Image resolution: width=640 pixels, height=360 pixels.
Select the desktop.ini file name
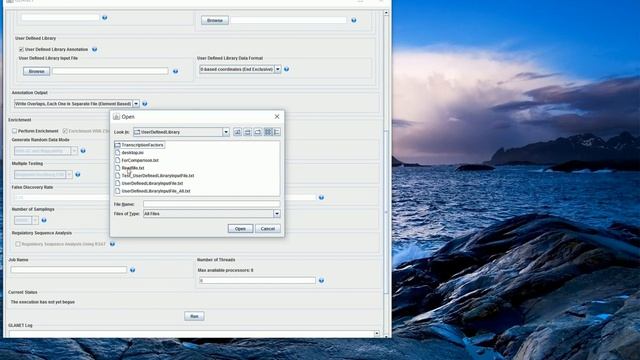(x=133, y=153)
